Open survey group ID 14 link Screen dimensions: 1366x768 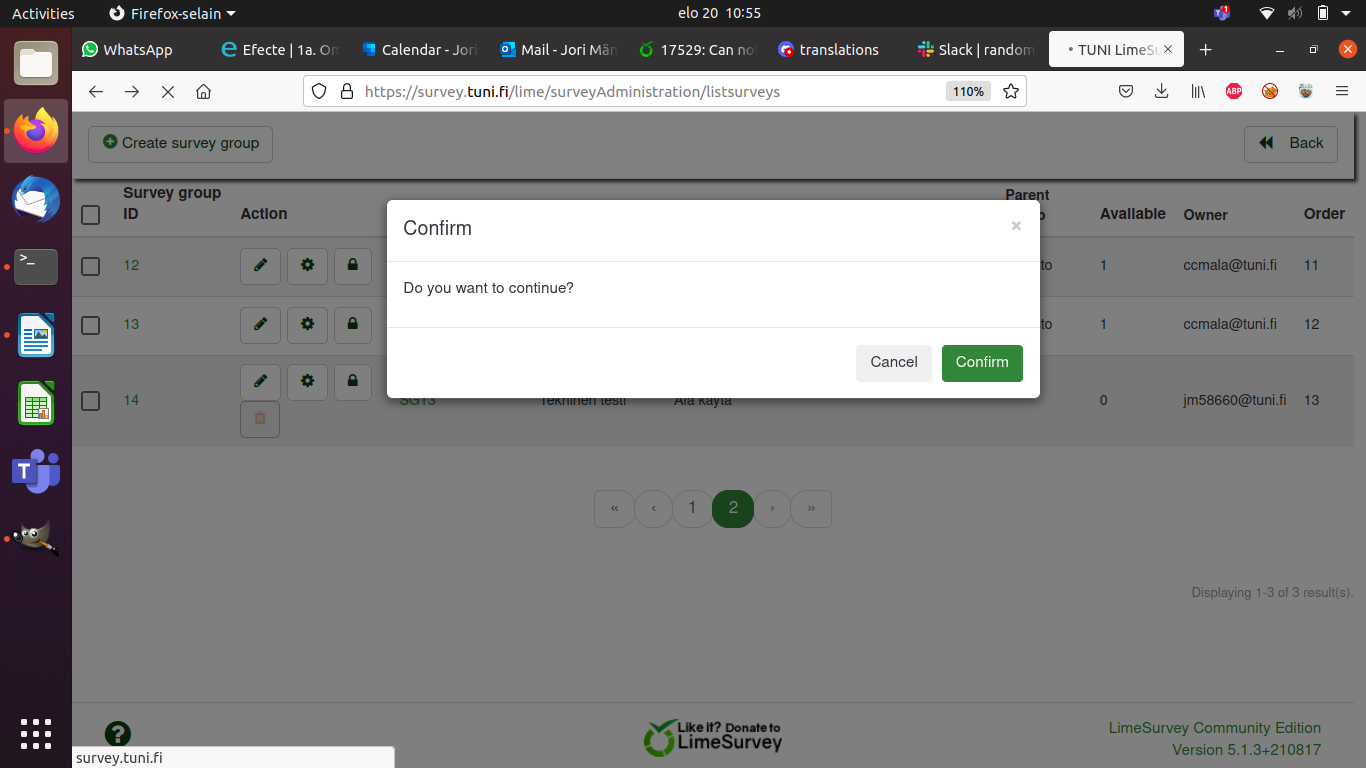[x=131, y=401]
